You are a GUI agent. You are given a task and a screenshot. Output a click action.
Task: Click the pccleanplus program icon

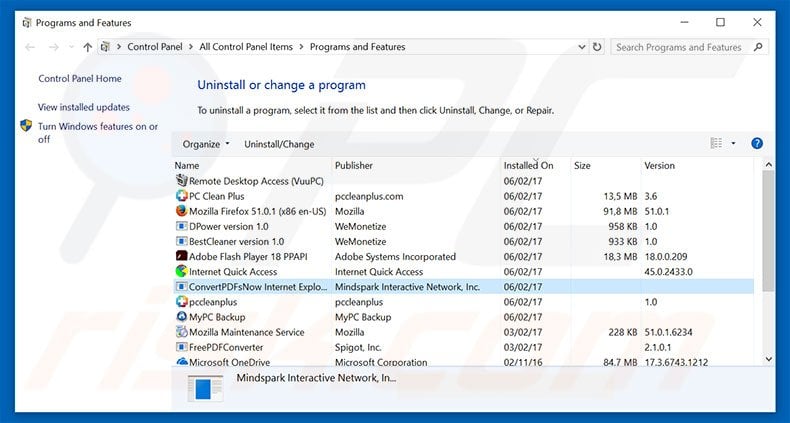[x=181, y=302]
